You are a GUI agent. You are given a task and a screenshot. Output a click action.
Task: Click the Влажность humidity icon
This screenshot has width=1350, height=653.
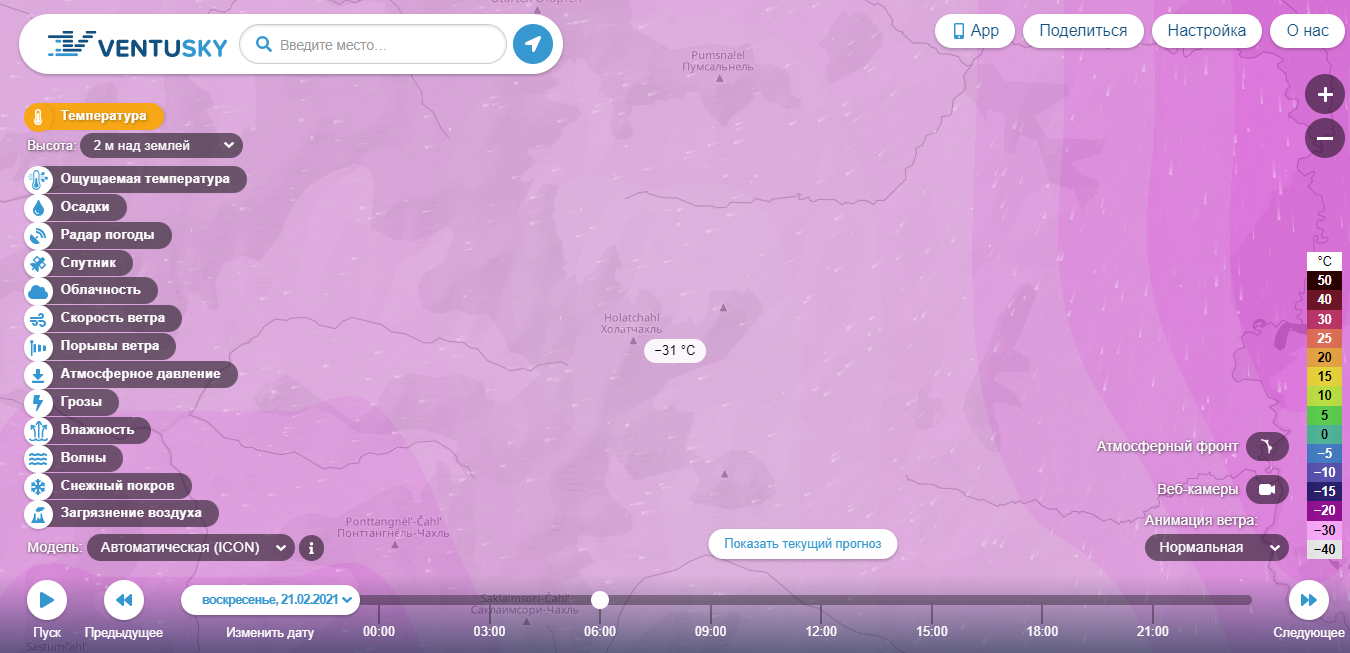coord(38,431)
